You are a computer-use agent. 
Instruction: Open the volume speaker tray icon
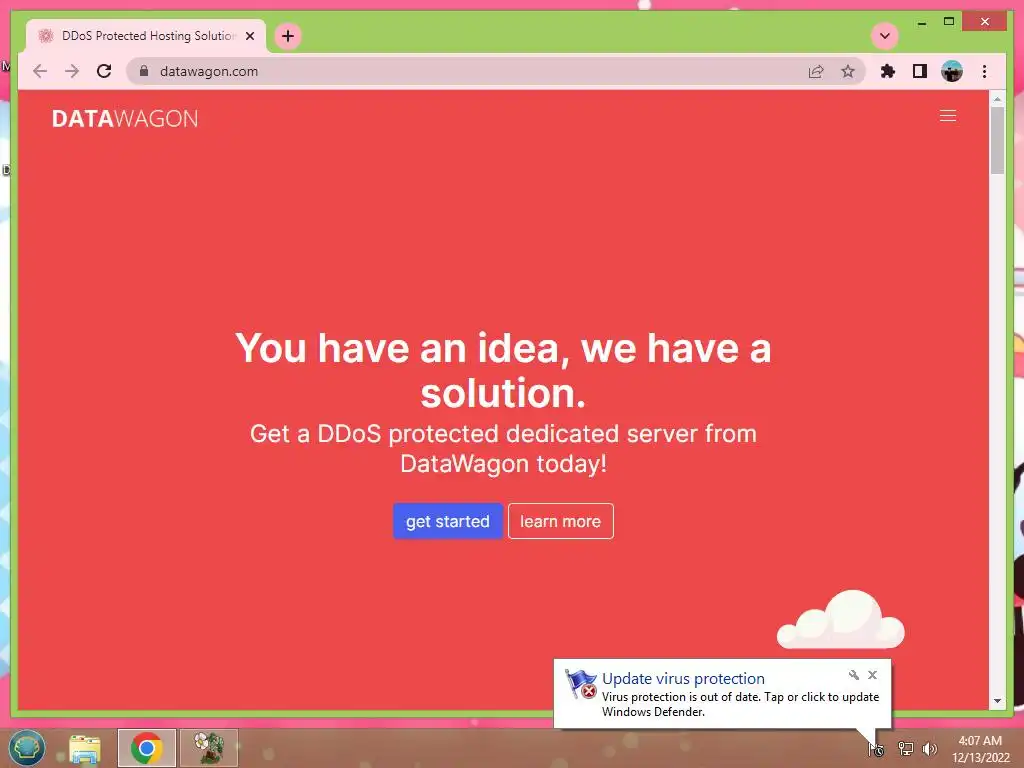[x=930, y=749]
